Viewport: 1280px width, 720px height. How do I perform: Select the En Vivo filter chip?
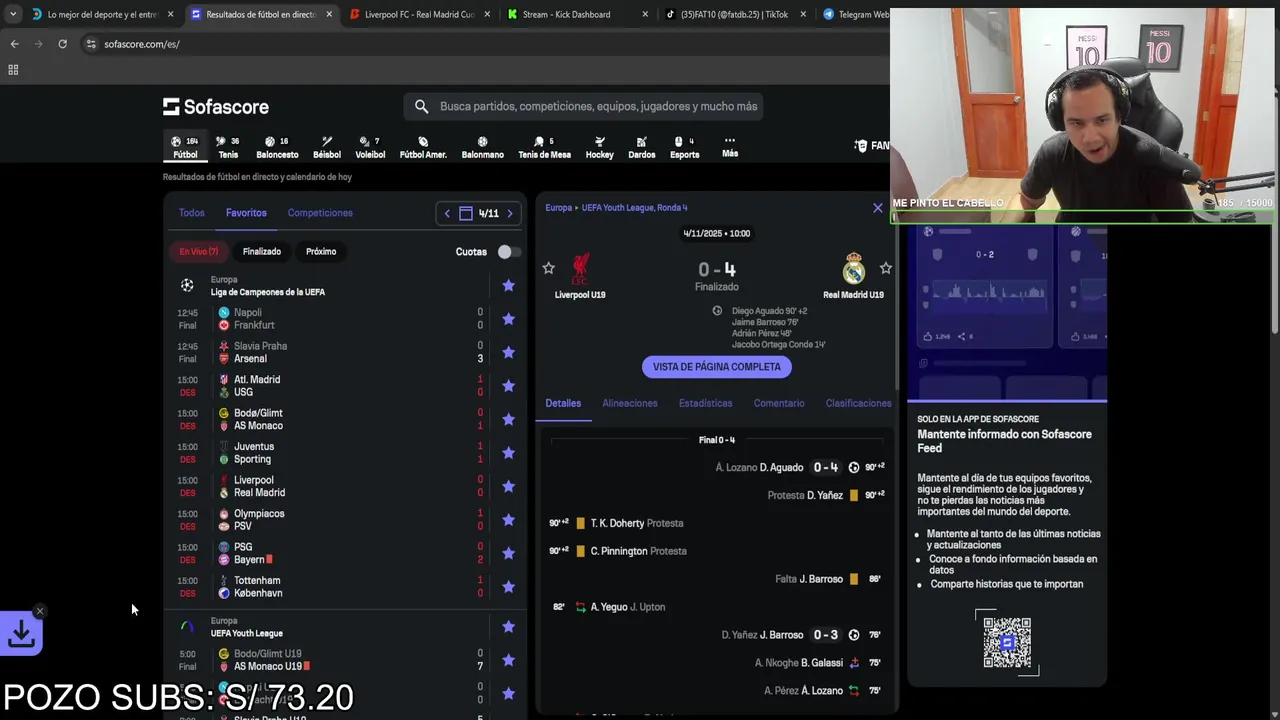198,252
